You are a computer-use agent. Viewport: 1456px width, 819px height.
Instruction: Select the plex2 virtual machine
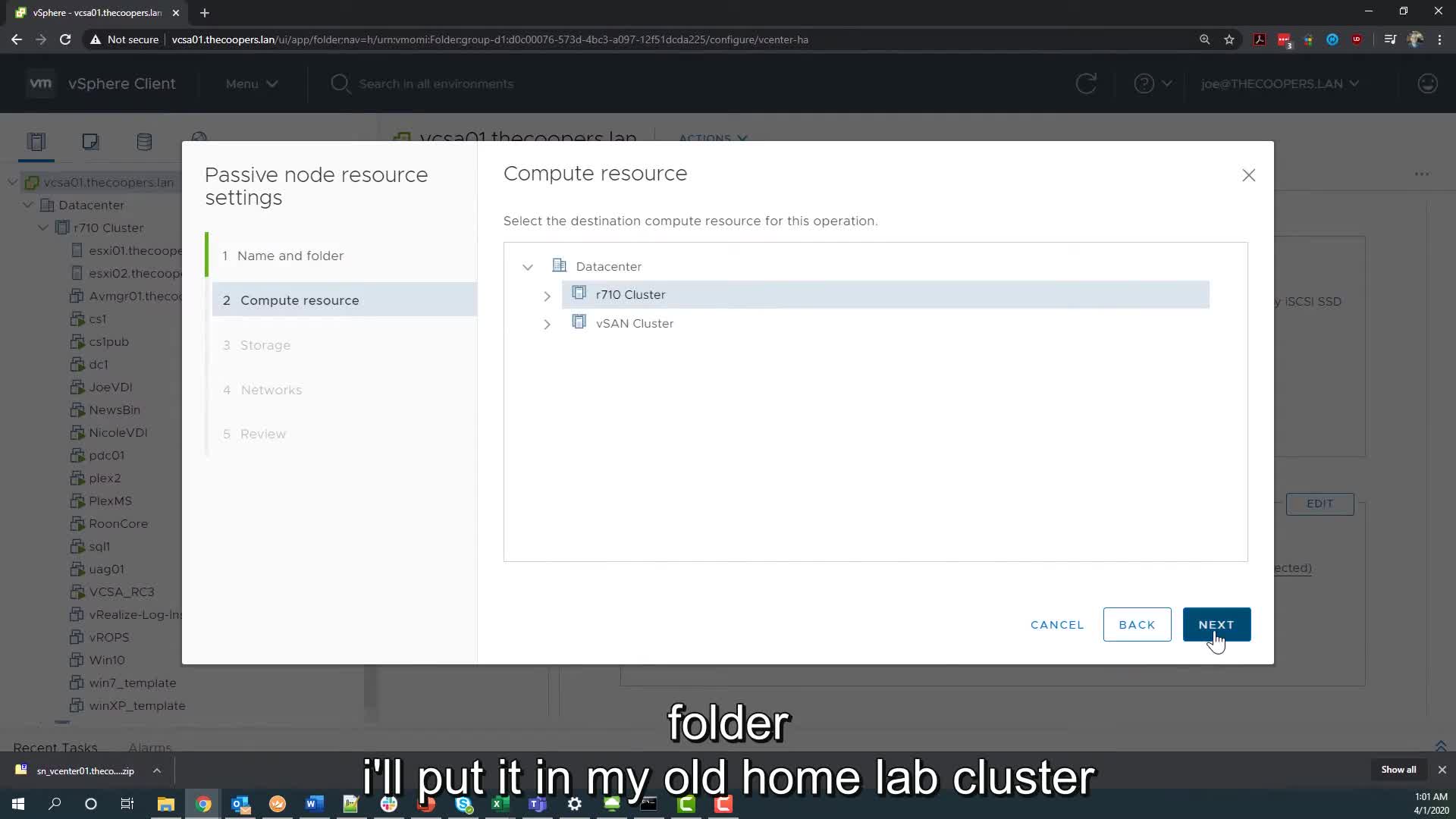(x=104, y=478)
